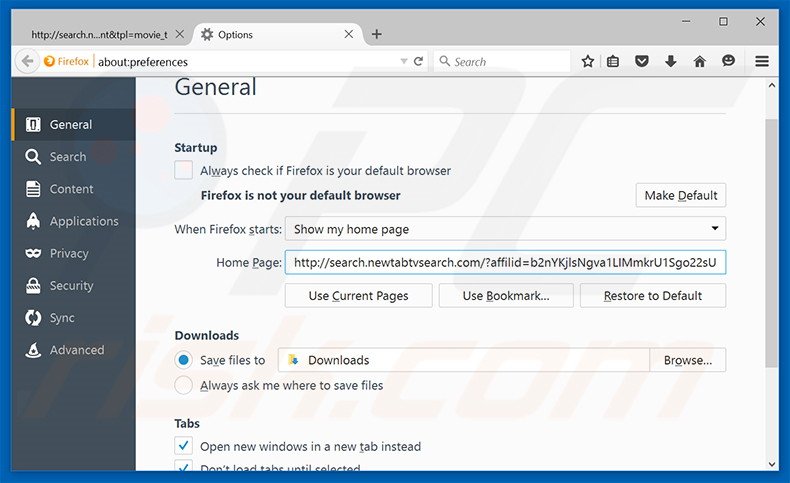Click the Firefox identity icon in address bar
The width and height of the screenshot is (790, 483).
[49, 61]
